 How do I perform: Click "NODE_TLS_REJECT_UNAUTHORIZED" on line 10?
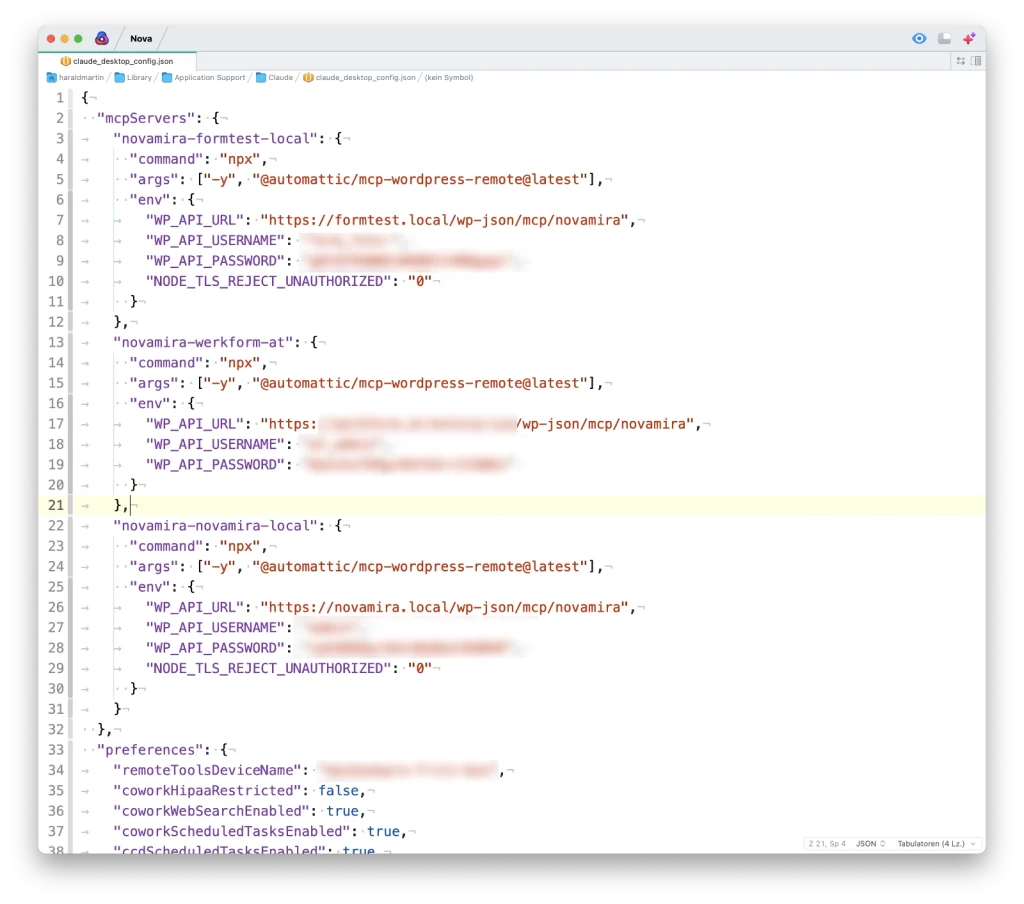tap(268, 281)
